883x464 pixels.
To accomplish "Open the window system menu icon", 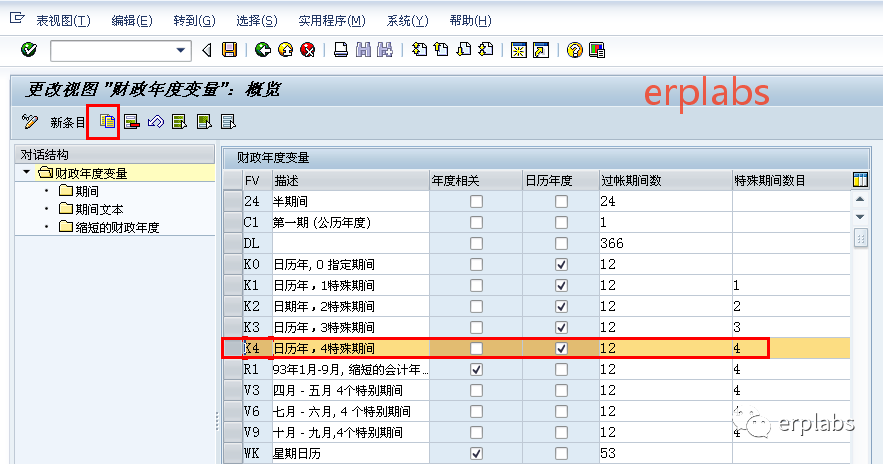I will [17, 18].
